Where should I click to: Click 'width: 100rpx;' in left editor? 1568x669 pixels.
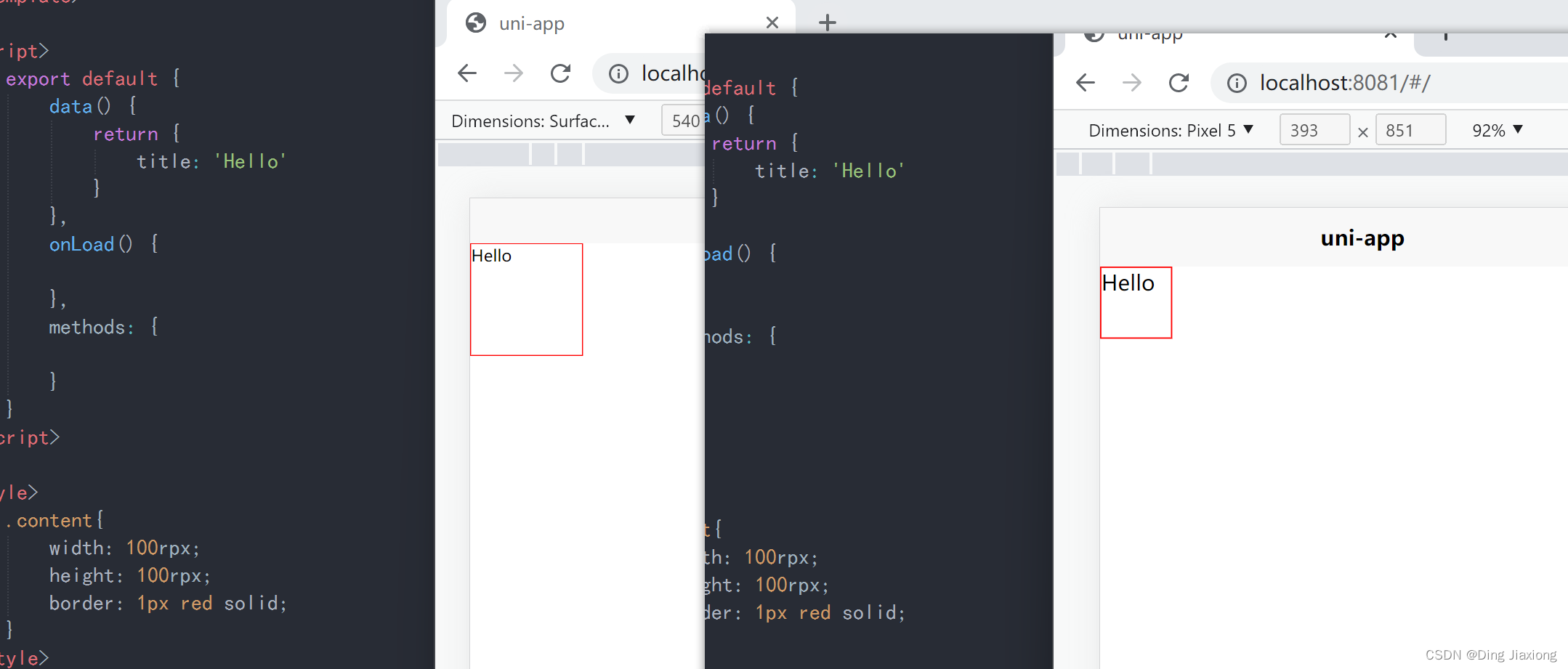click(124, 548)
